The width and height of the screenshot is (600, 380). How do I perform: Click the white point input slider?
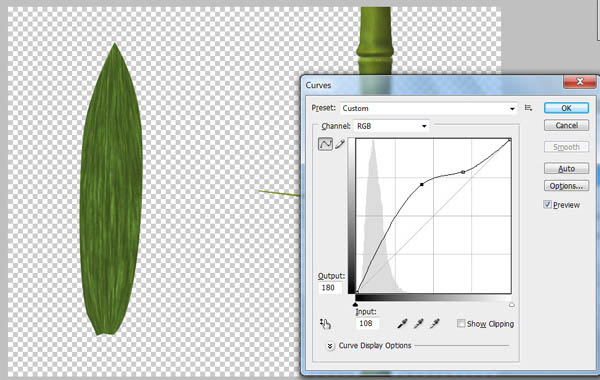coord(512,305)
